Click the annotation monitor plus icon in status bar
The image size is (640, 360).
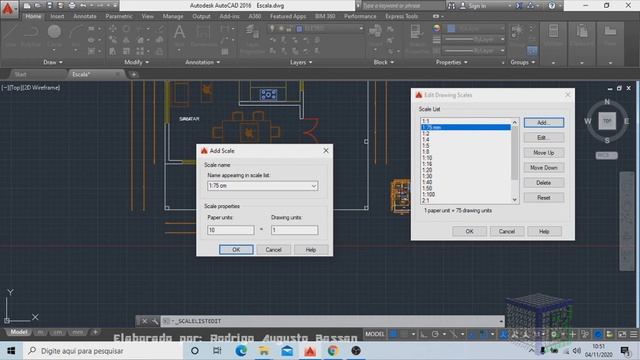[x=573, y=334]
